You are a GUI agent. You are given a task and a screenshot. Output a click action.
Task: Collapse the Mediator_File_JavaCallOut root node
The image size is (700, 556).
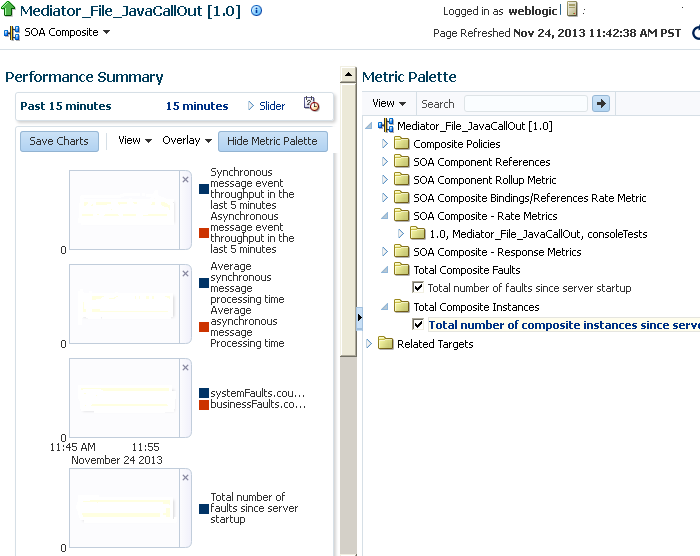368,126
